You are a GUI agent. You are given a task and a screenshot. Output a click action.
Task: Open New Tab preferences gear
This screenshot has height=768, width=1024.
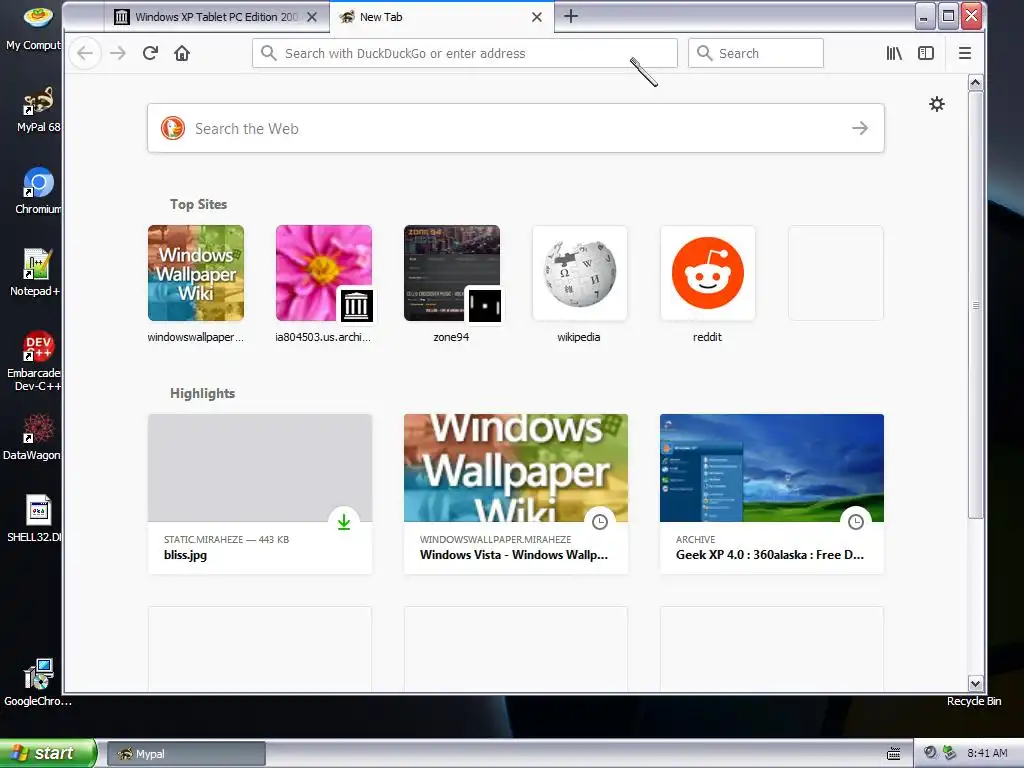coord(936,104)
